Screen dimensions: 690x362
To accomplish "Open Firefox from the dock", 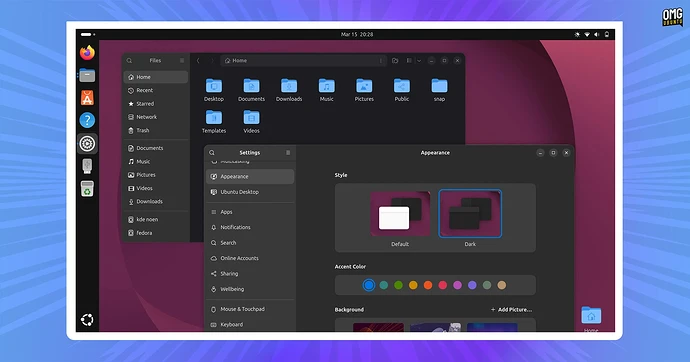I will coord(87,53).
